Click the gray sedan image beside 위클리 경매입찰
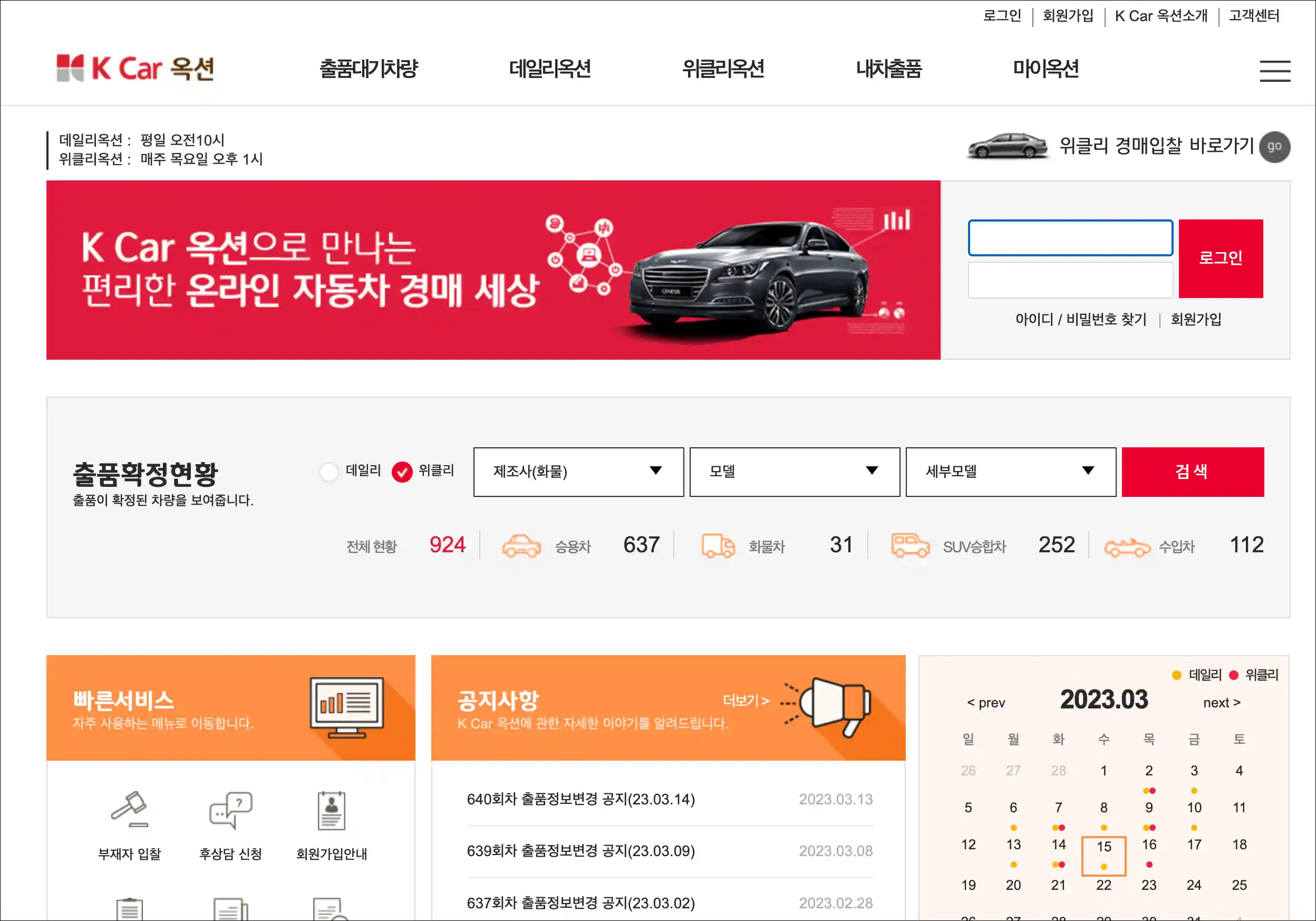Screen dimensions: 1316x921 1007,146
